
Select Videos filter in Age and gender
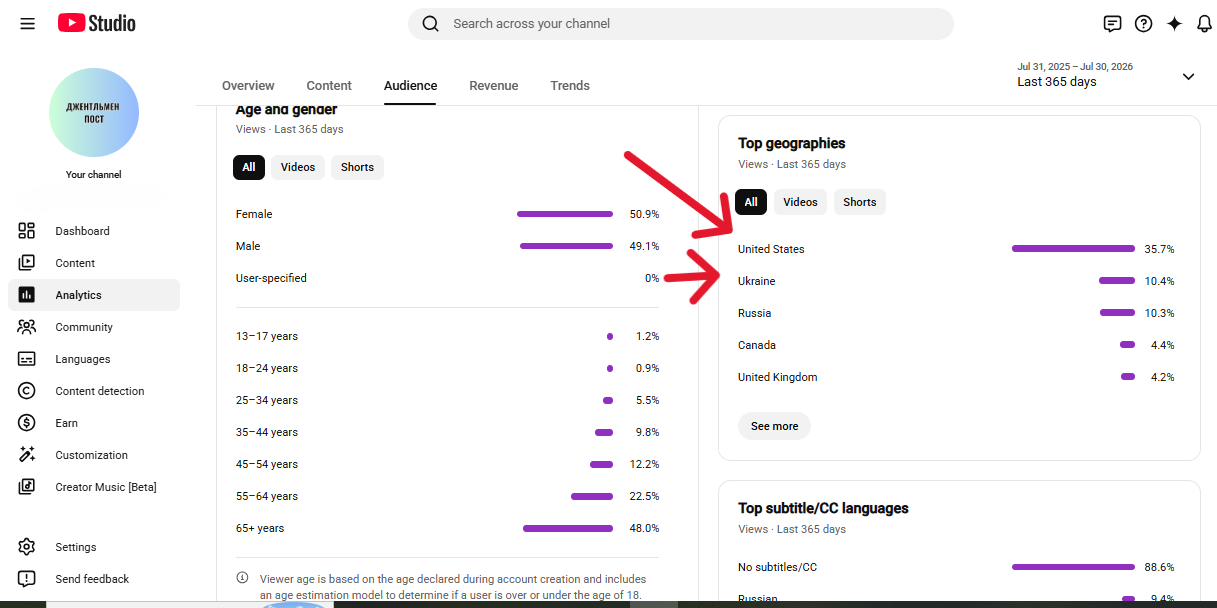pyautogui.click(x=298, y=167)
